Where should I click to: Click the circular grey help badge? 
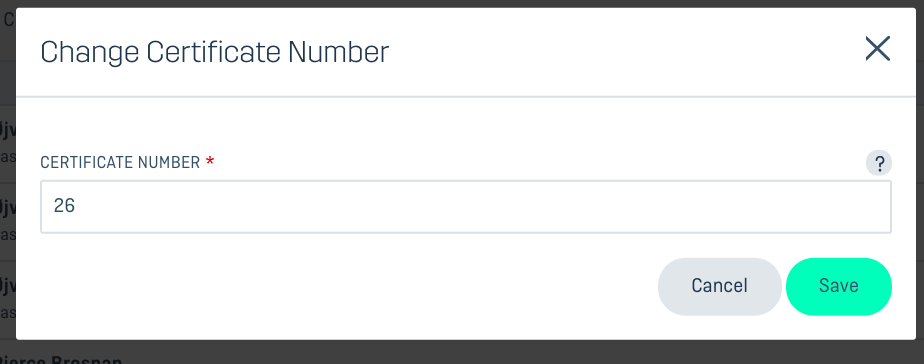[879, 163]
